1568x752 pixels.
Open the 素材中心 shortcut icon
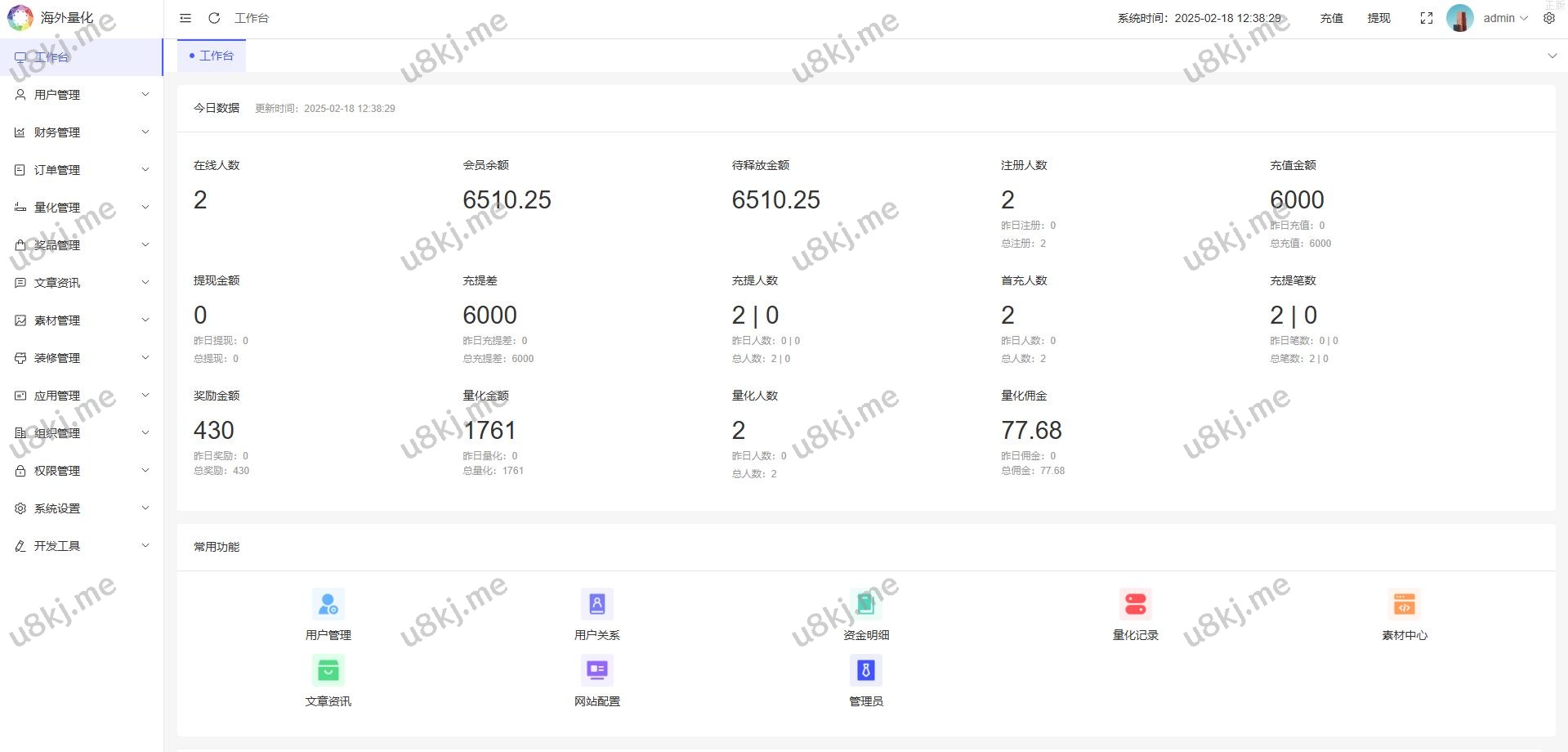(1404, 605)
